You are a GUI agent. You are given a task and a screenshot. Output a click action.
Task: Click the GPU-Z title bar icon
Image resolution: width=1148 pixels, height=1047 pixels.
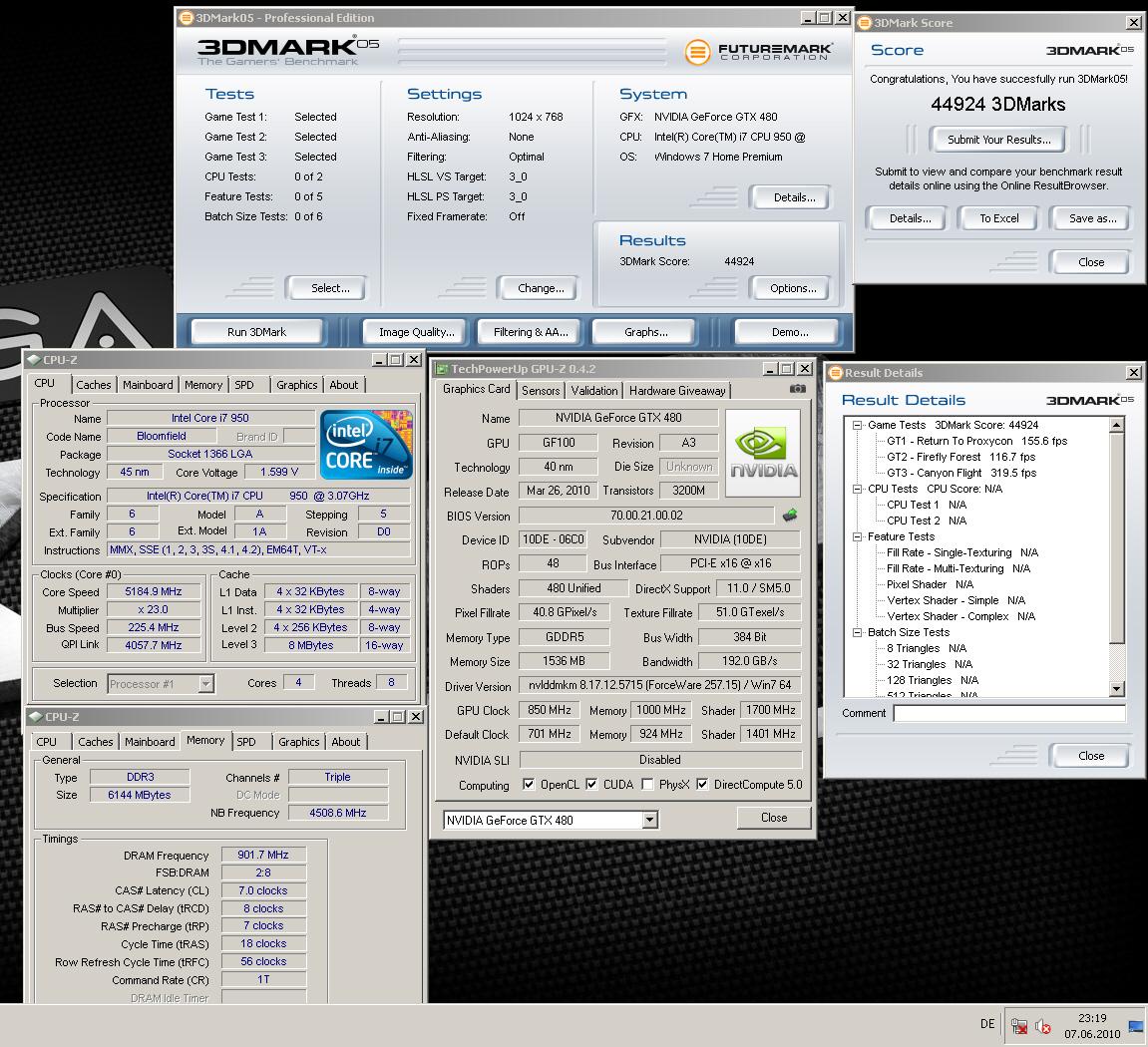point(442,369)
